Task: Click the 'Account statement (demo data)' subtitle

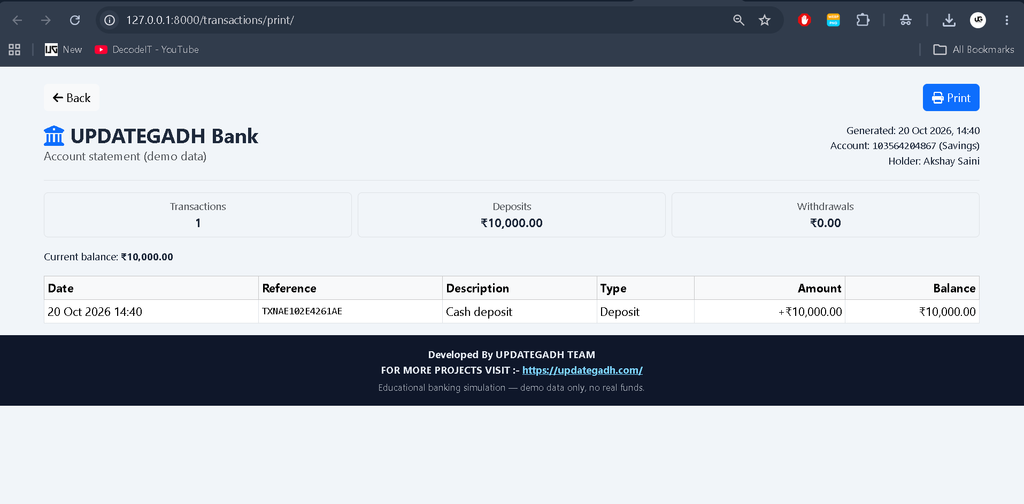Action: [x=125, y=157]
